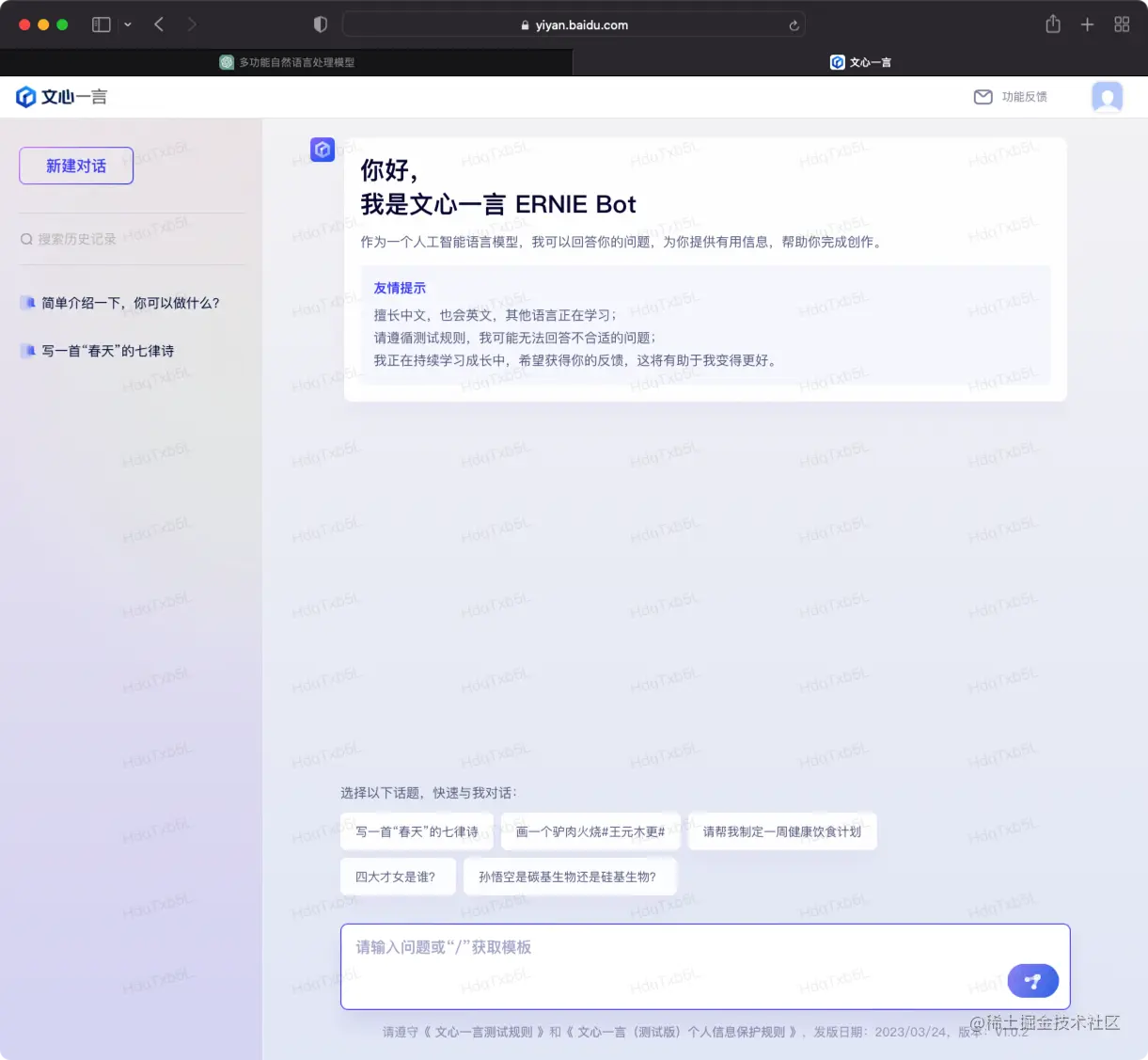Image resolution: width=1148 pixels, height=1060 pixels.
Task: Click chat icon beside 写一首"春天" history item
Action: [28, 351]
